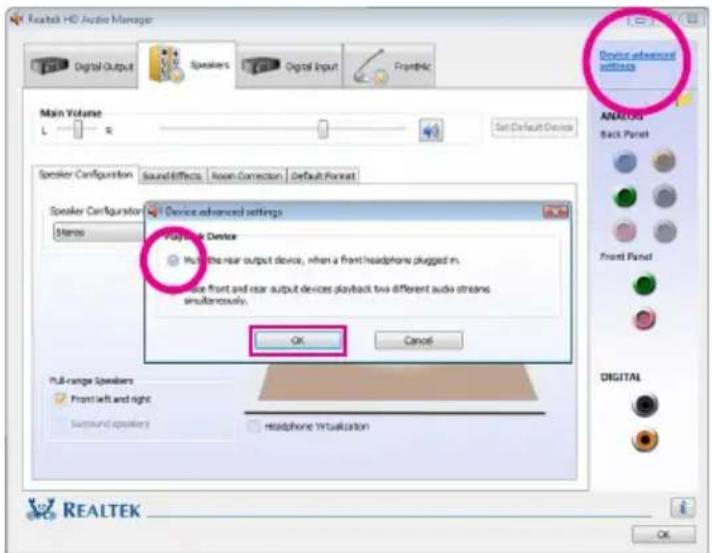
Task: Switch to the Speakers tab
Action: point(188,65)
